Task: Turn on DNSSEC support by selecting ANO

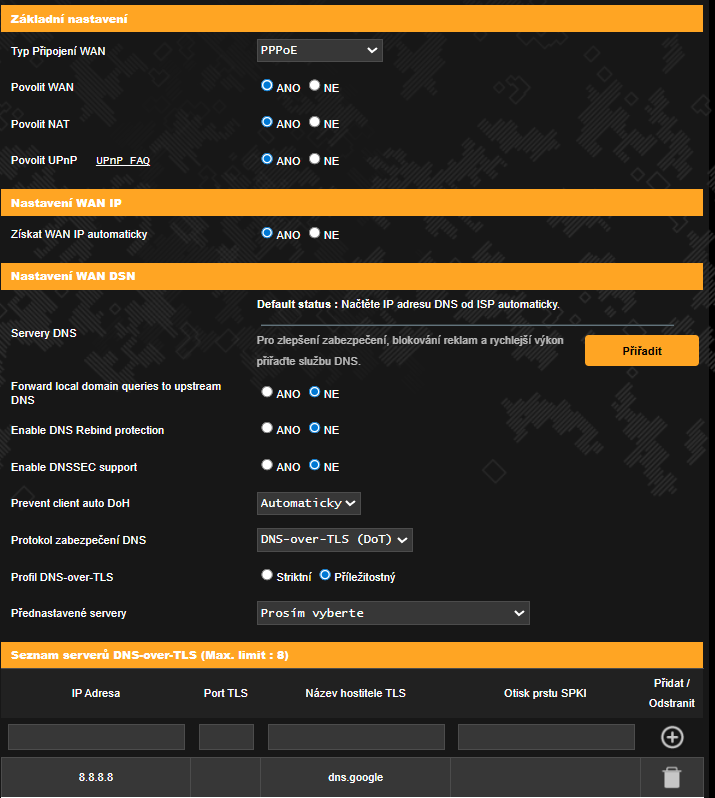Action: coord(267,465)
